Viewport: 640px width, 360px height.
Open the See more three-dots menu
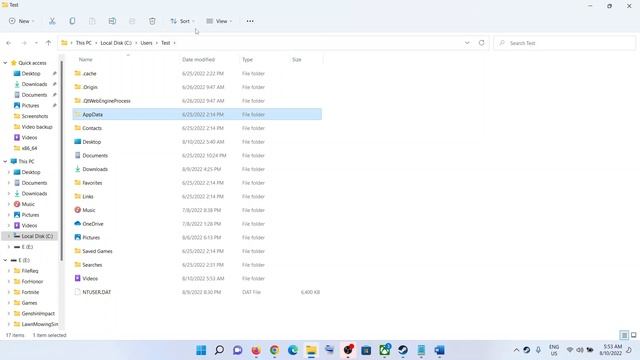coord(250,21)
